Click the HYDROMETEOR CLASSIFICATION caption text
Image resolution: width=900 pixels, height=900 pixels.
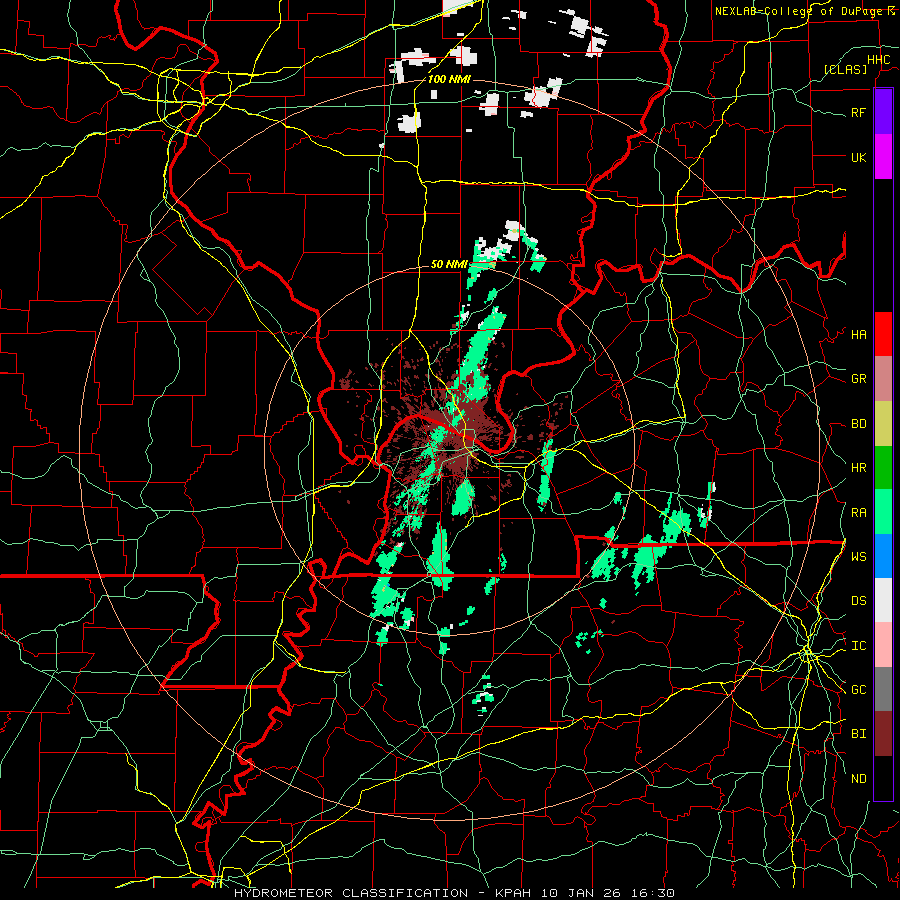351,893
